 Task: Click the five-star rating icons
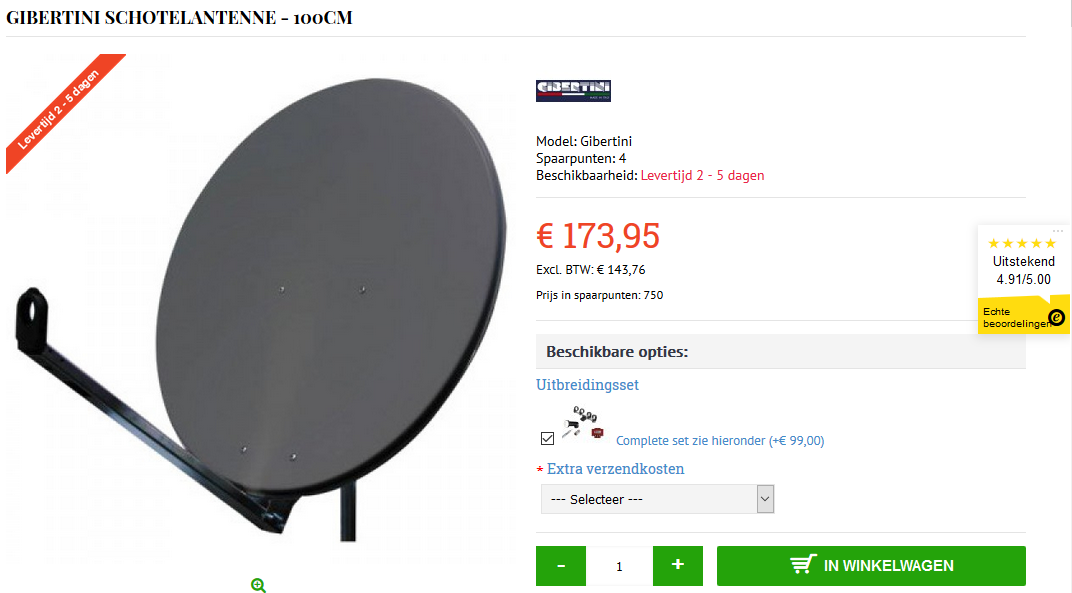tap(1022, 243)
